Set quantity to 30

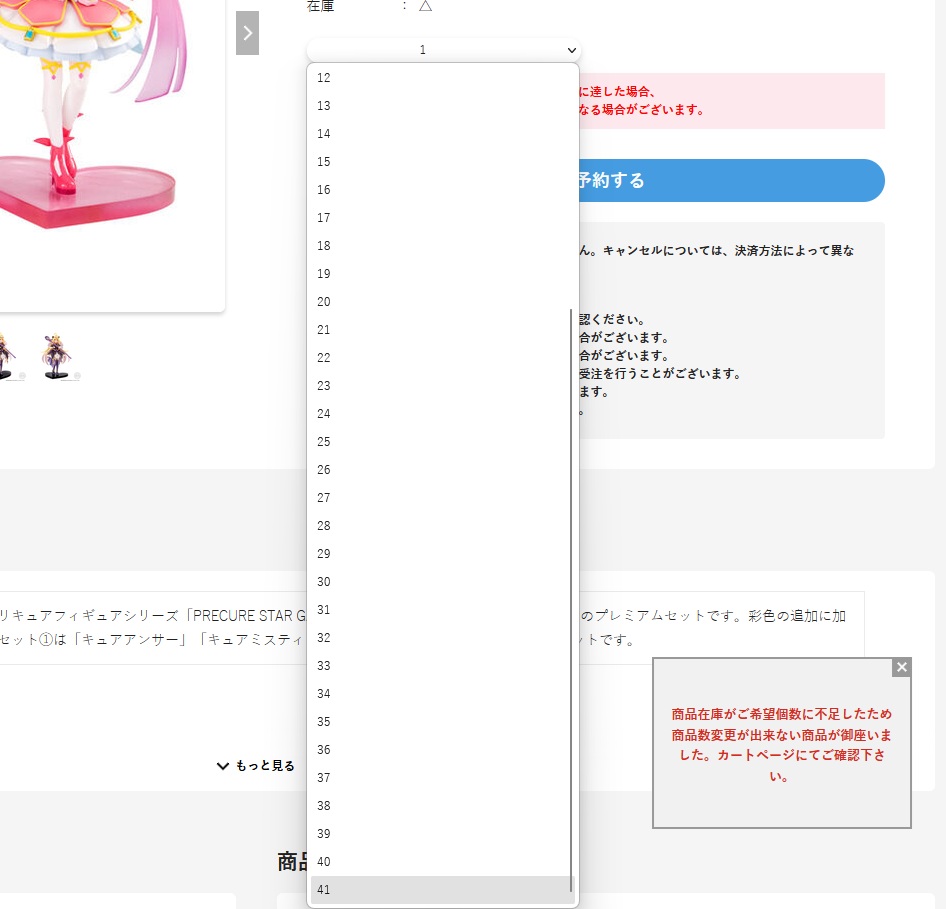pyautogui.click(x=443, y=582)
